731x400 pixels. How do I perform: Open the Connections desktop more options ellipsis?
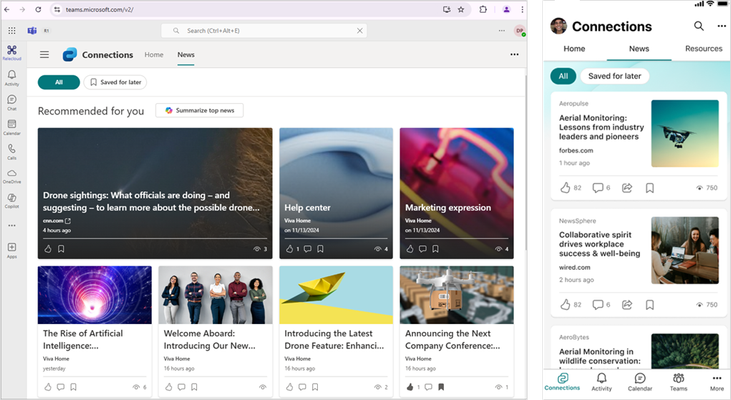point(514,55)
